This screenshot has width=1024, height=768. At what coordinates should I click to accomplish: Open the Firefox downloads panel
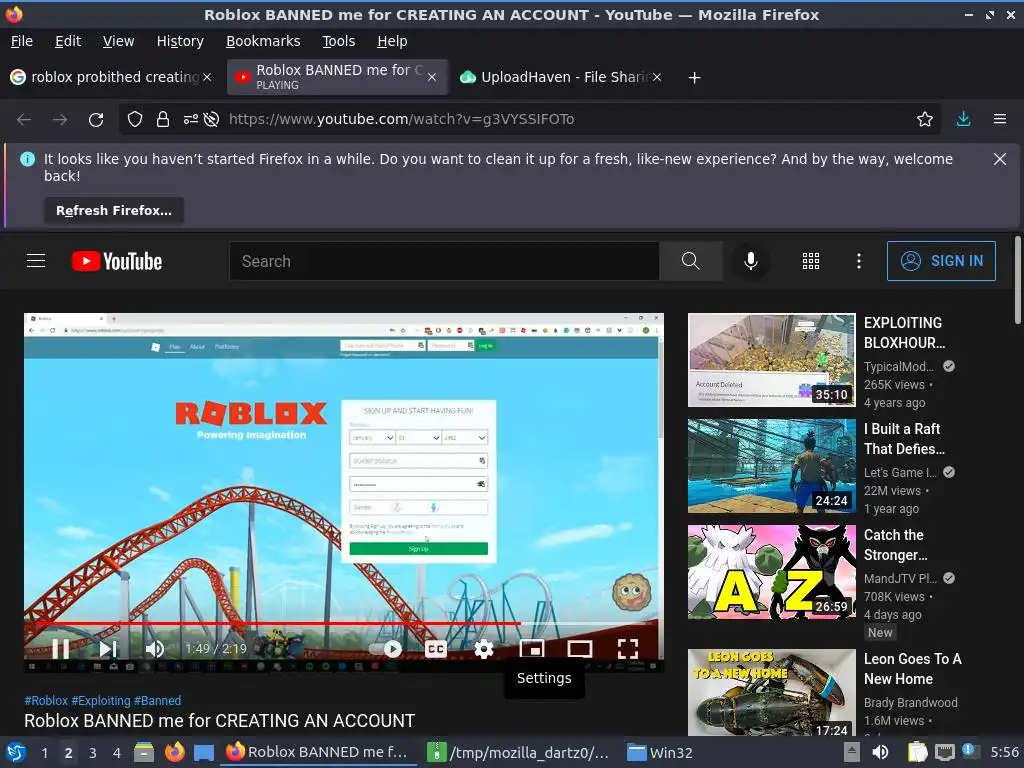963,120
